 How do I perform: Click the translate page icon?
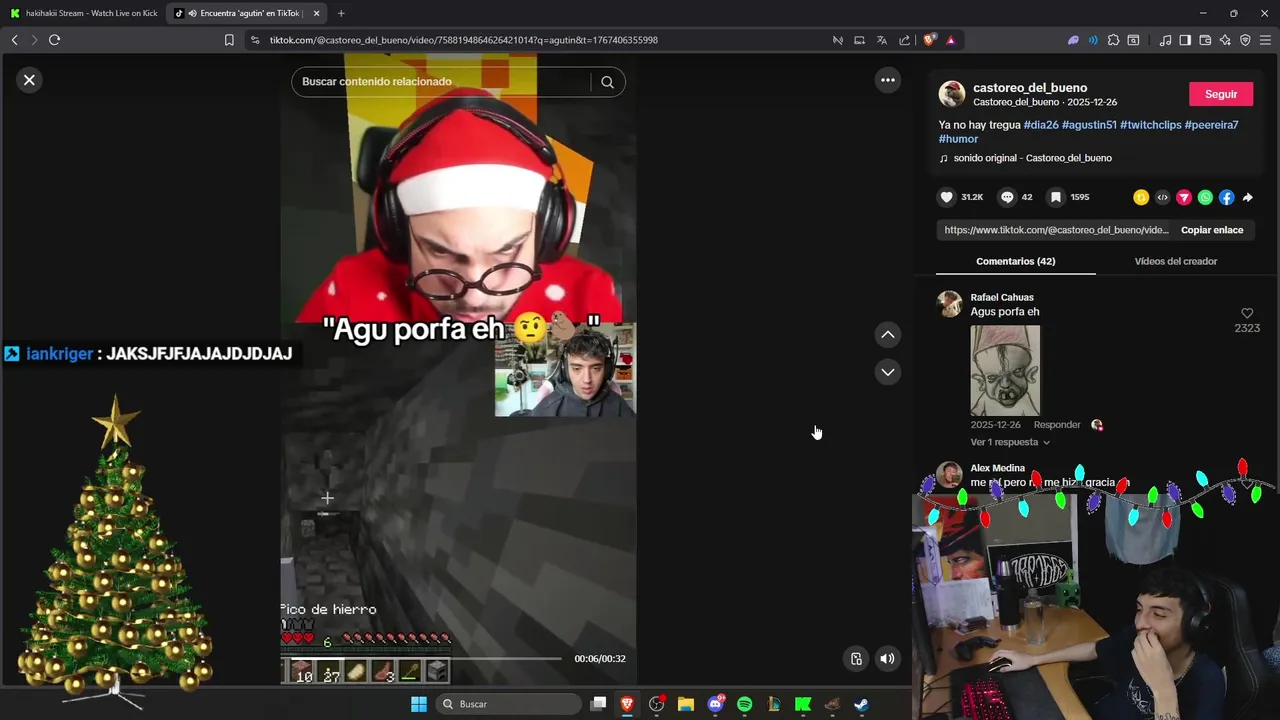(881, 40)
